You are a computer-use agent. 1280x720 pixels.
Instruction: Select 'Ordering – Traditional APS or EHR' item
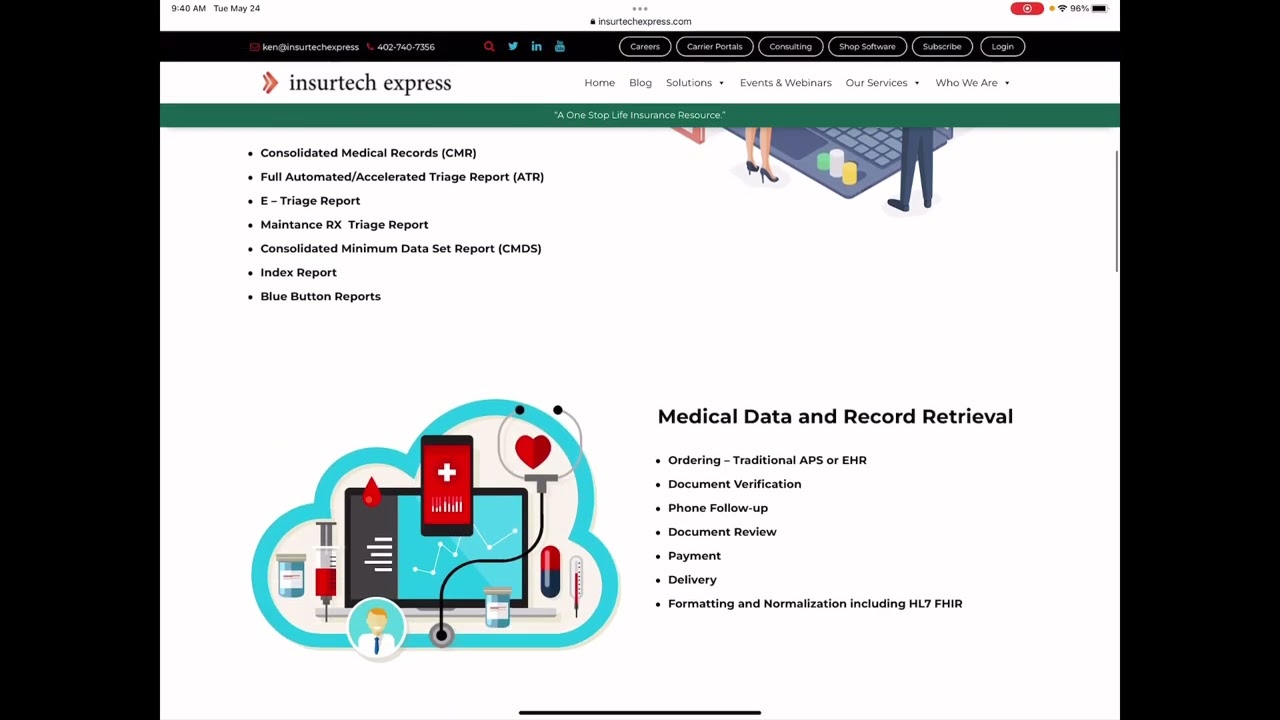[767, 460]
